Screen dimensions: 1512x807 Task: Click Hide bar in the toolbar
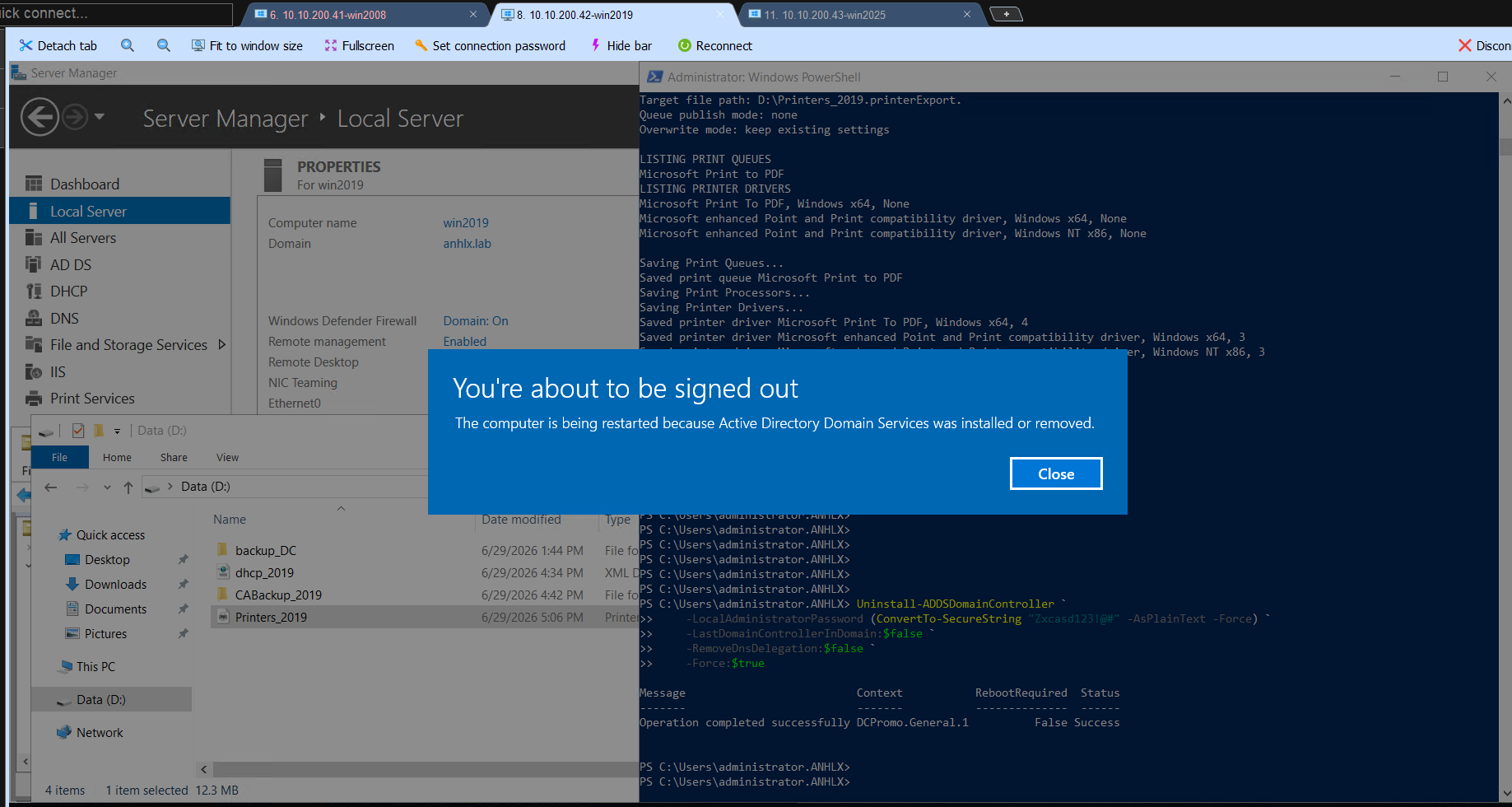tap(621, 46)
